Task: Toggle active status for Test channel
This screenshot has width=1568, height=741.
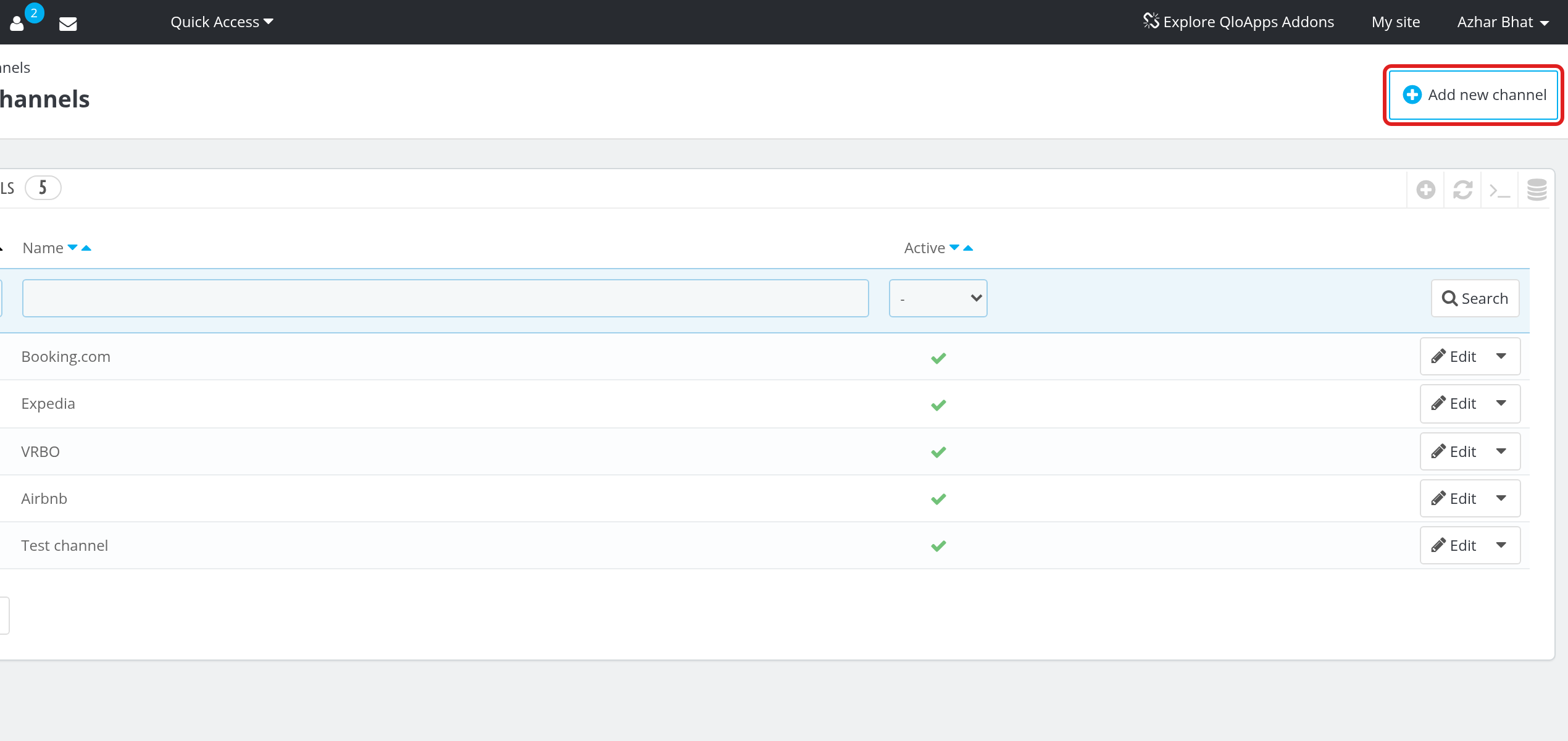Action: coord(938,546)
